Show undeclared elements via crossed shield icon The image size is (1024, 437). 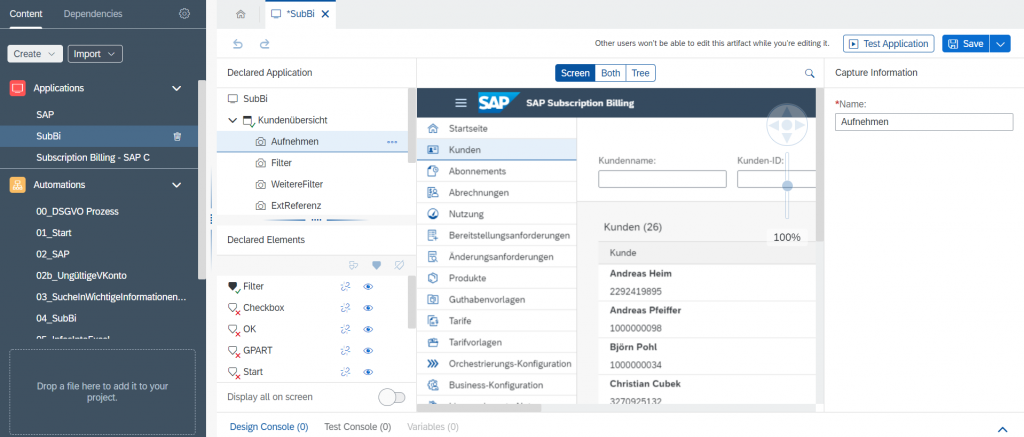pos(398,265)
